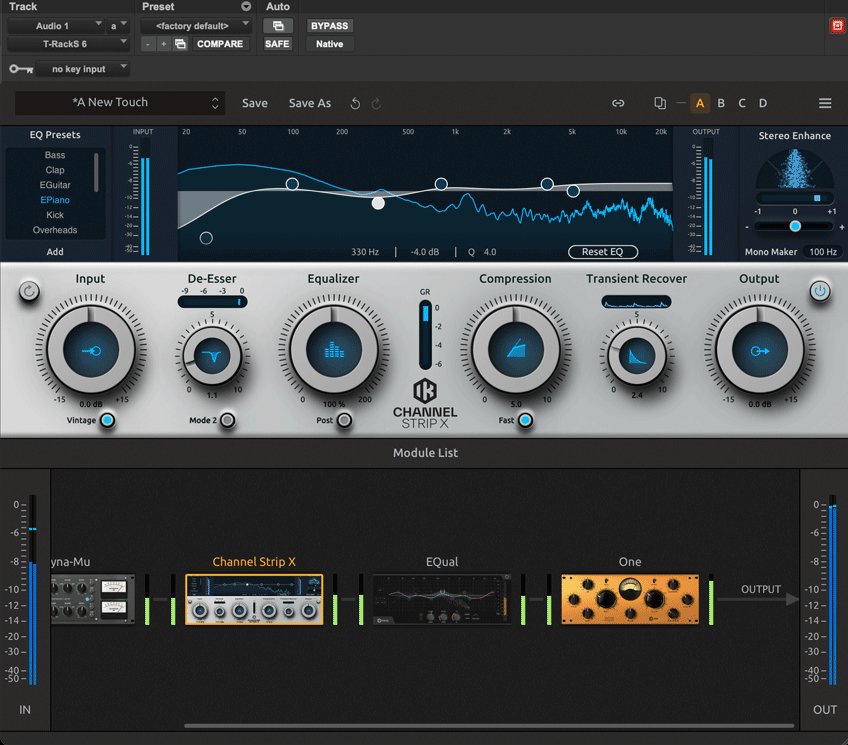The height and width of the screenshot is (745, 848).
Task: Click the copy preset icon
Action: (x=659, y=103)
